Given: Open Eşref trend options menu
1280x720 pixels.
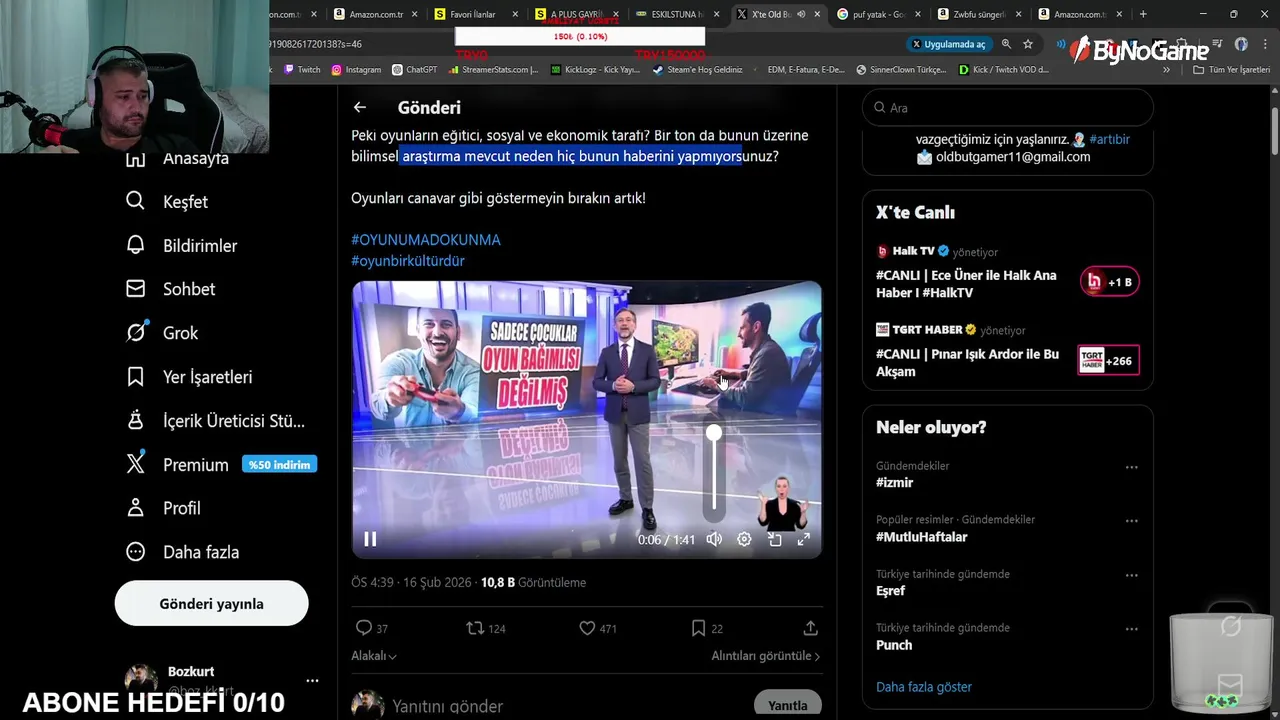Looking at the screenshot, I should click(x=1131, y=575).
